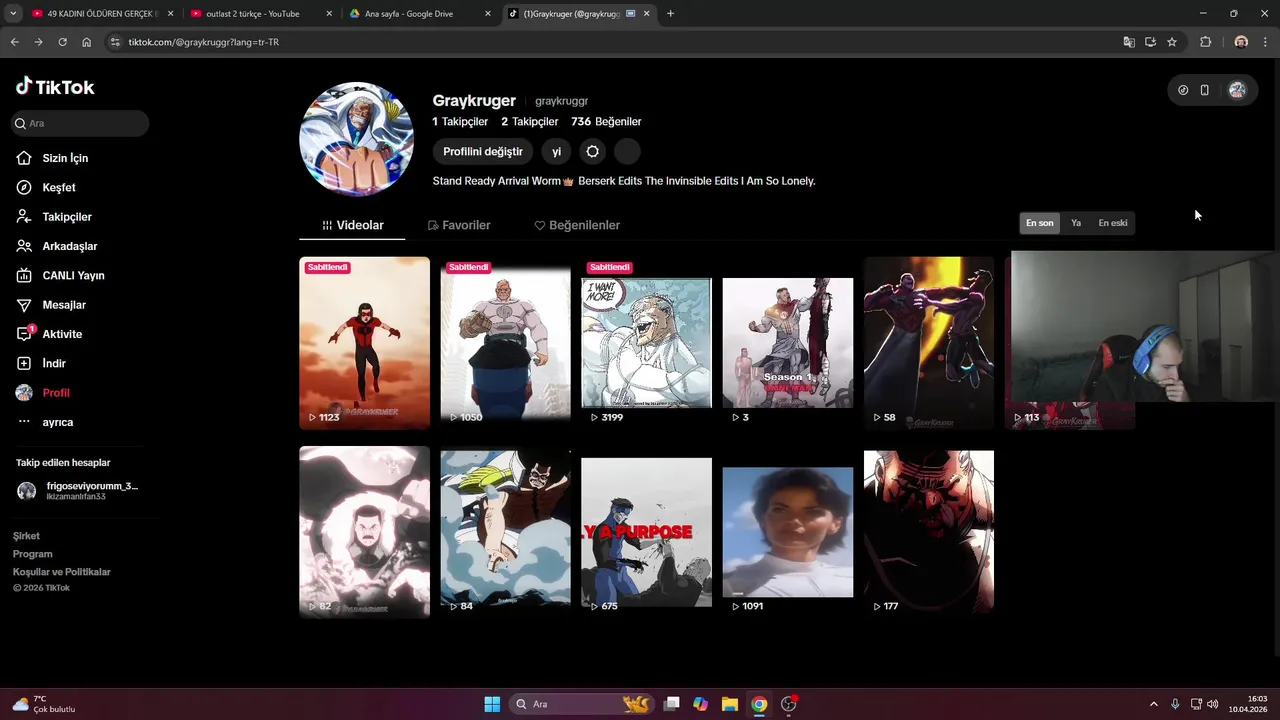The image size is (1280, 720).
Task: Open the video with 58 views
Action: (x=929, y=343)
